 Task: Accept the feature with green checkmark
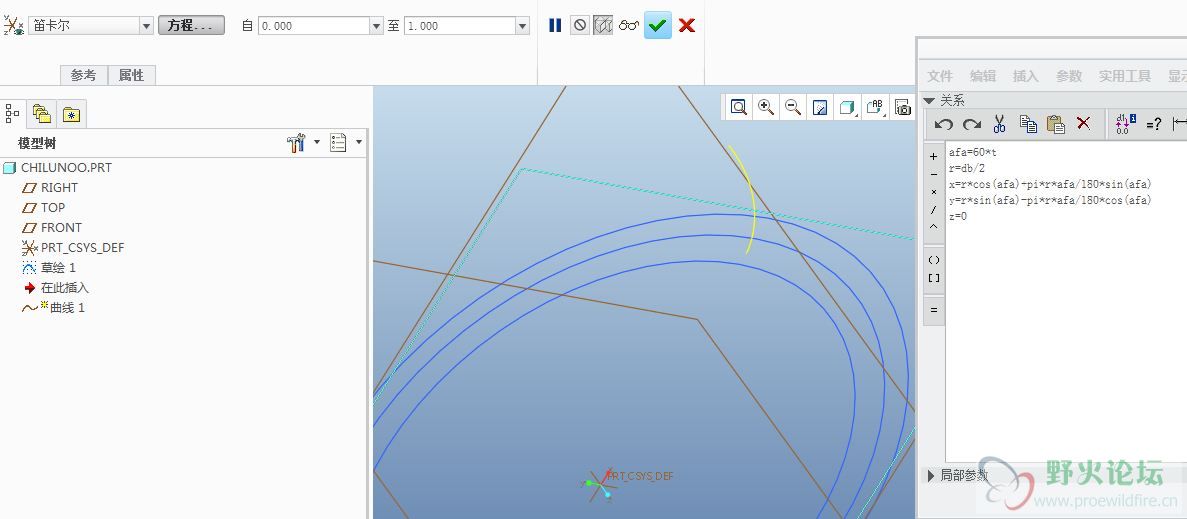pos(658,26)
